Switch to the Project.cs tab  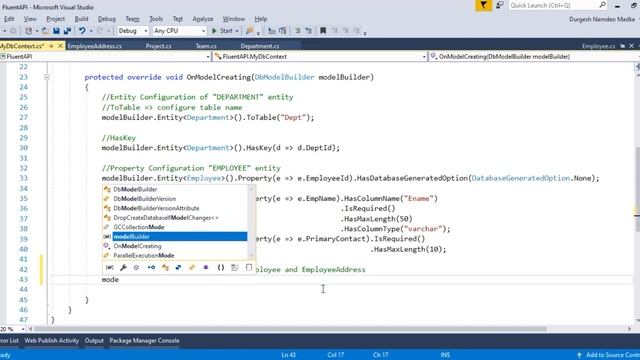158,46
